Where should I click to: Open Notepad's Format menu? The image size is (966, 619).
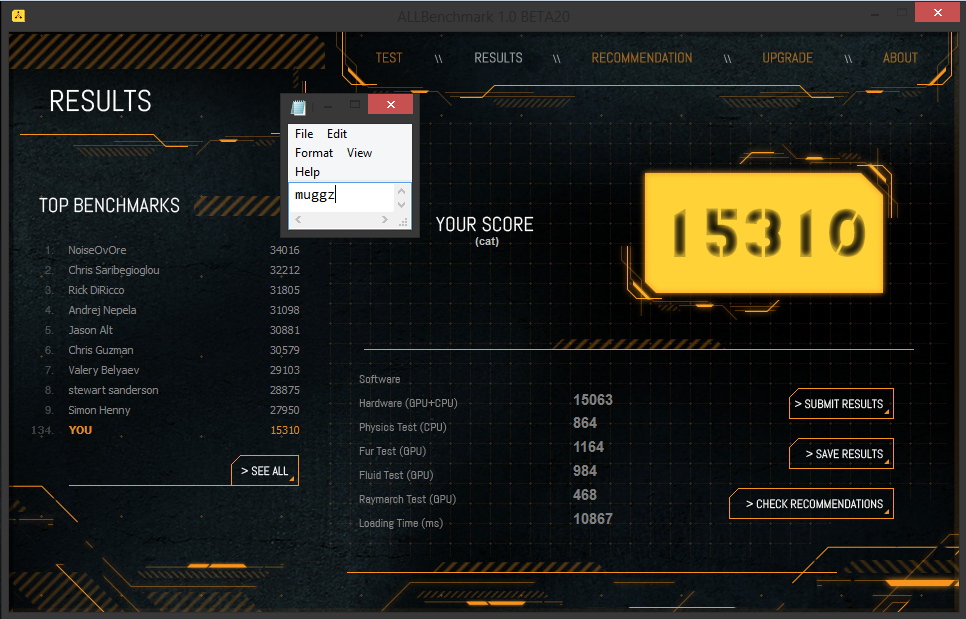pyautogui.click(x=314, y=153)
